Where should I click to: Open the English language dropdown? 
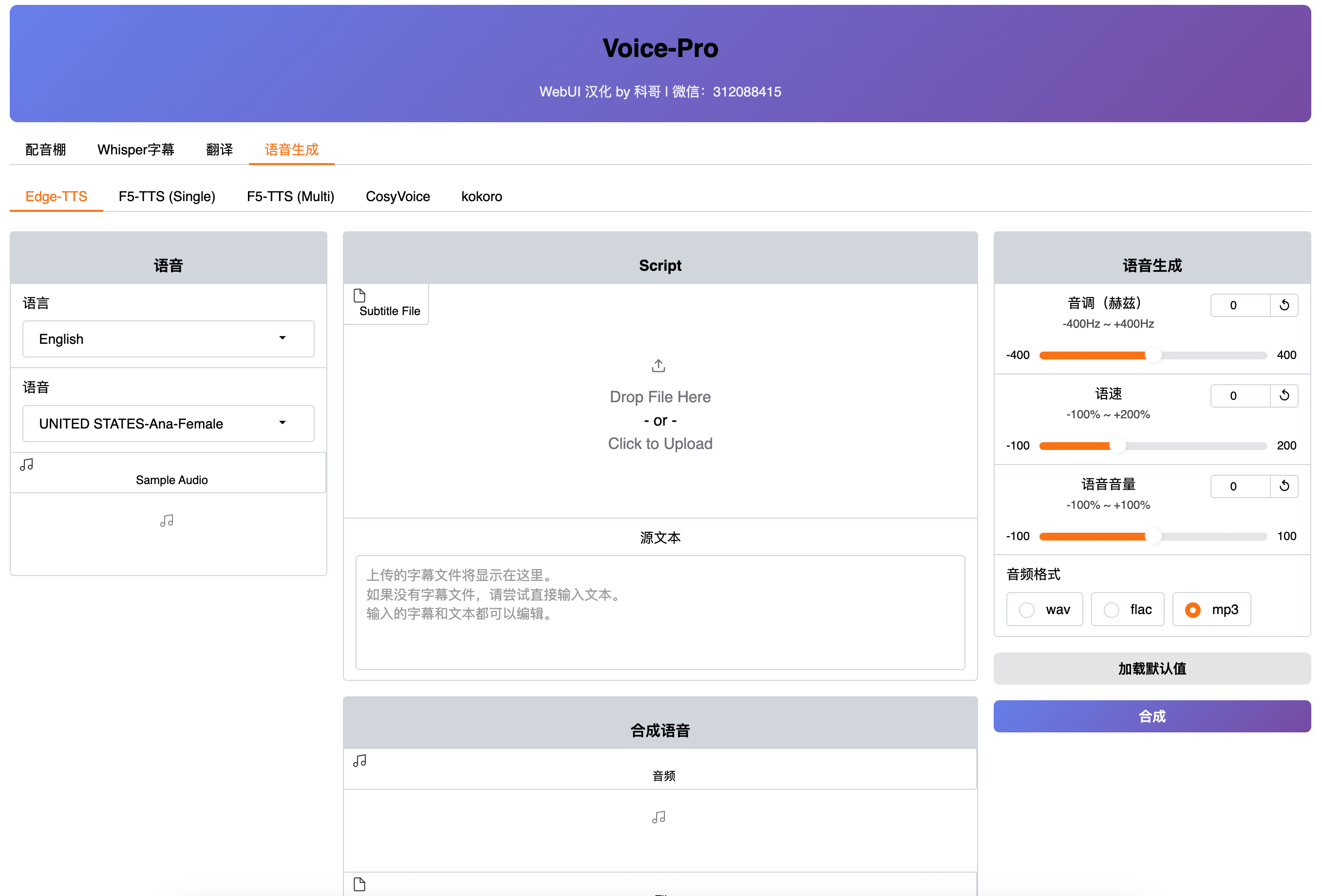[169, 339]
